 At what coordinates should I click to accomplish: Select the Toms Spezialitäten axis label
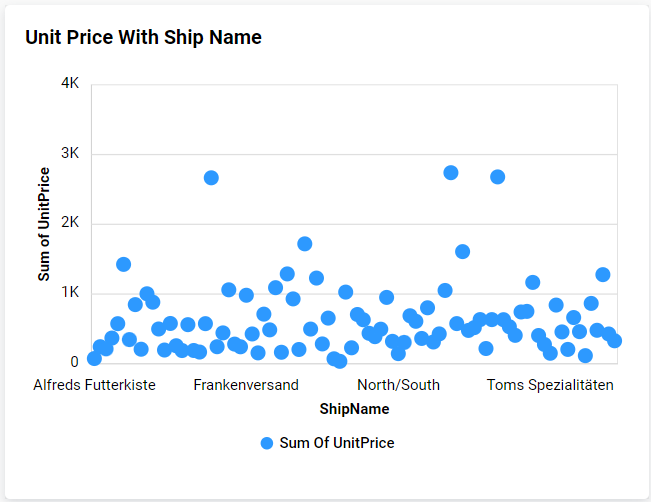click(550, 385)
